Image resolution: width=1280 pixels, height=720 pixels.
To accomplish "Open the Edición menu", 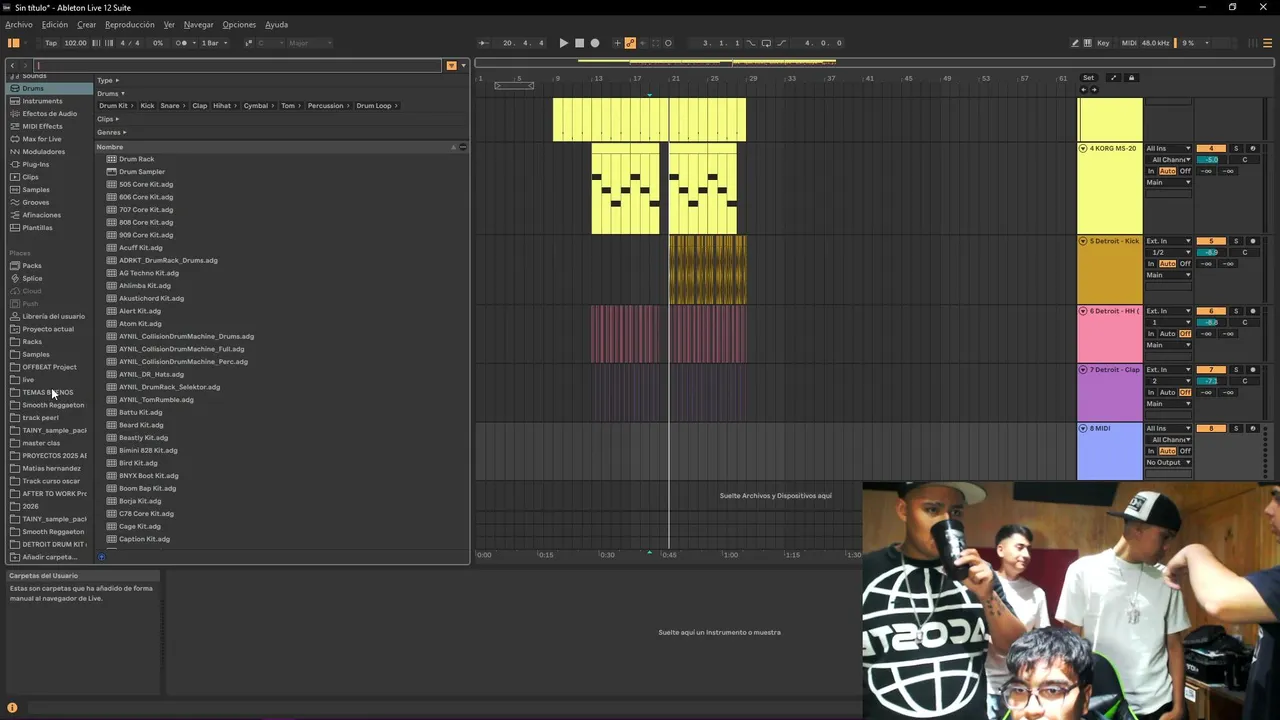I will [x=55, y=25].
